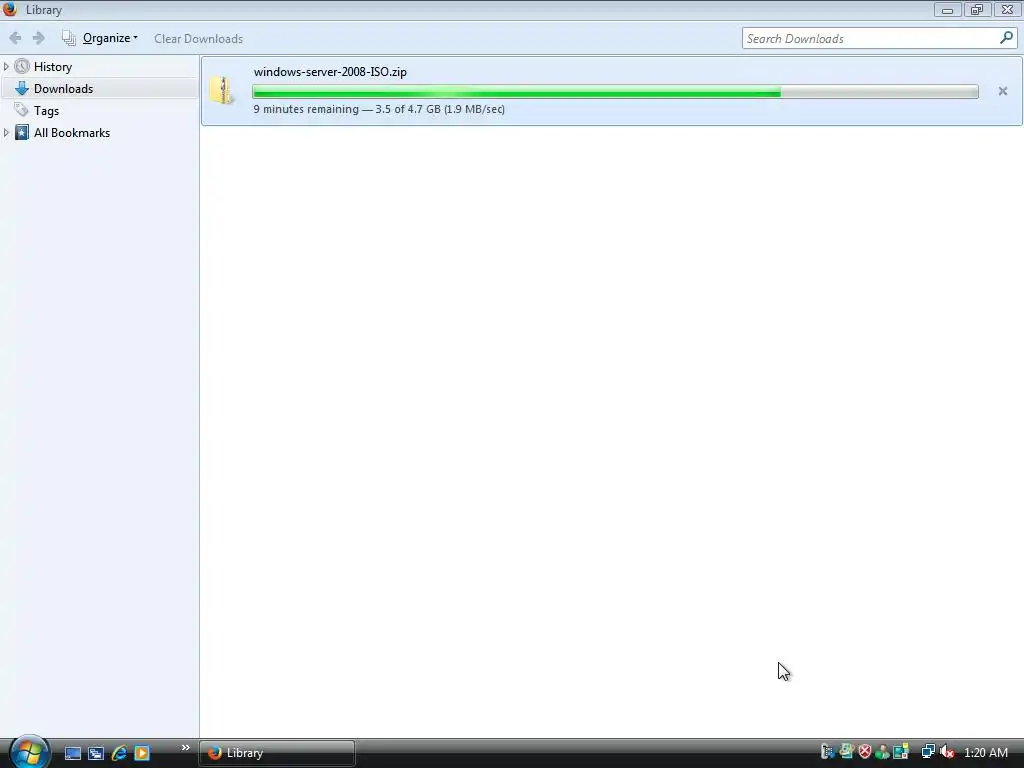
Task: Click the Forward navigation arrow
Action: 39,39
